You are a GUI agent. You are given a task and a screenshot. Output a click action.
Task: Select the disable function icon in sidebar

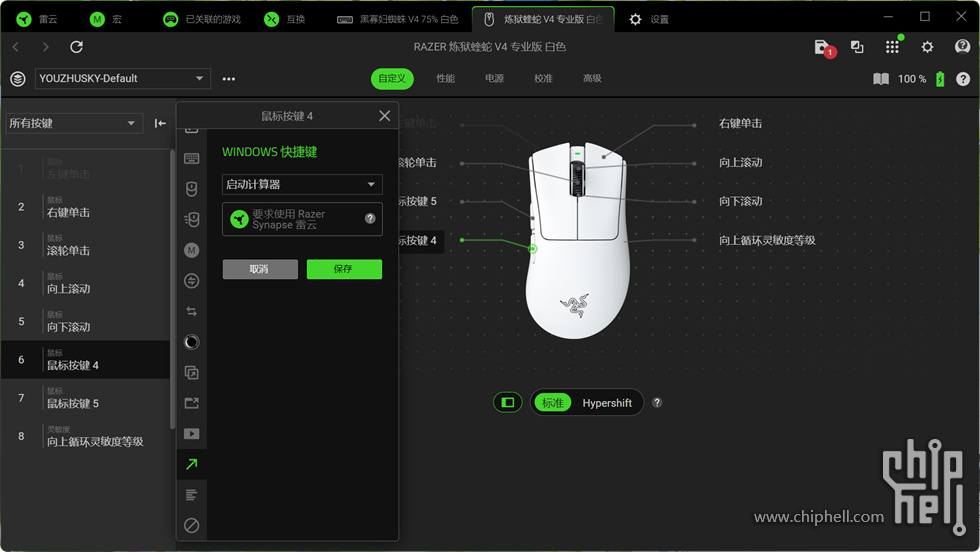pos(192,525)
